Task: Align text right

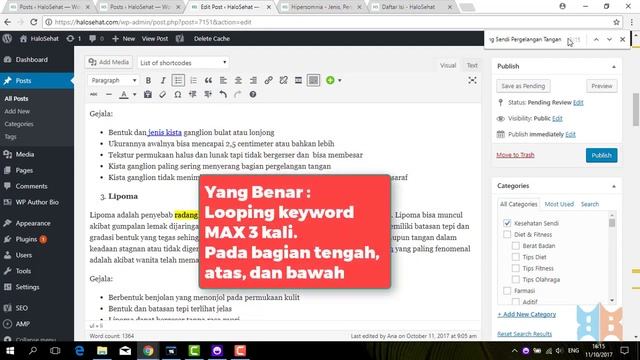Action: pos(253,80)
